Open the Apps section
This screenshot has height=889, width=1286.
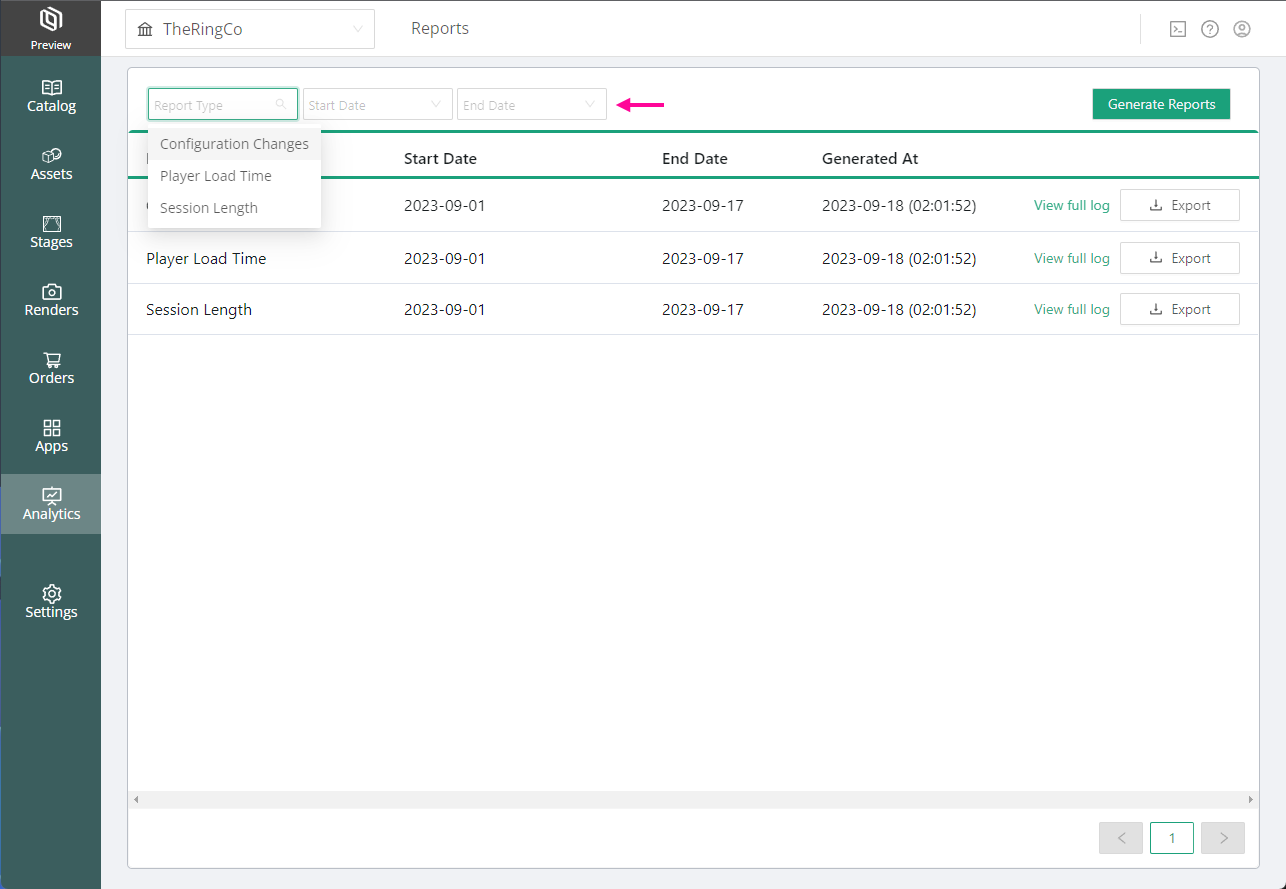point(51,436)
